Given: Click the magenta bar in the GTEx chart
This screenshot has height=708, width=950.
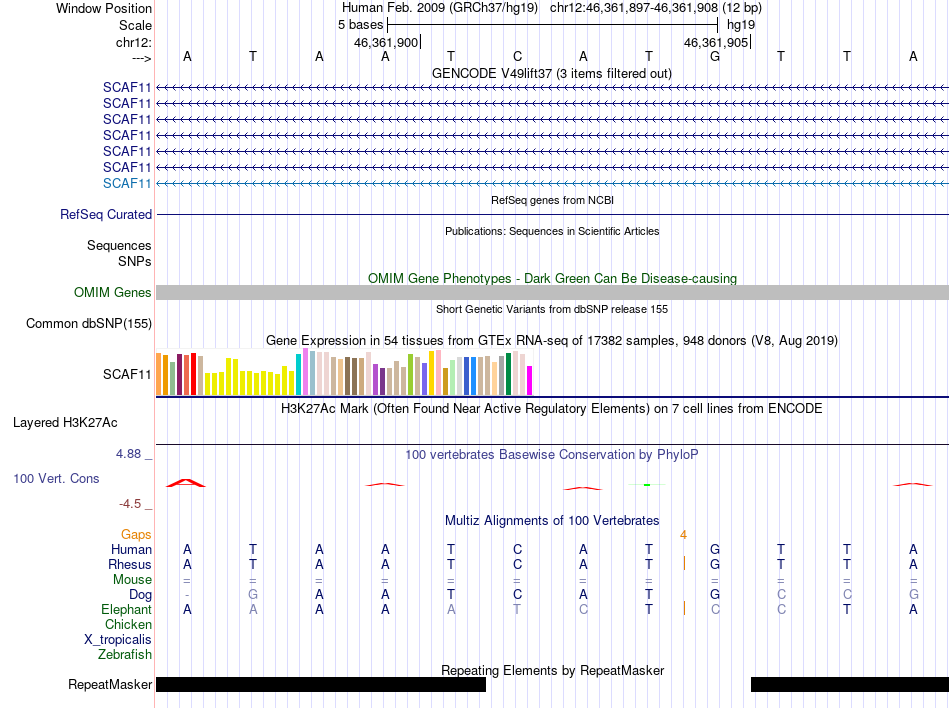Looking at the screenshot, I should click(x=530, y=380).
